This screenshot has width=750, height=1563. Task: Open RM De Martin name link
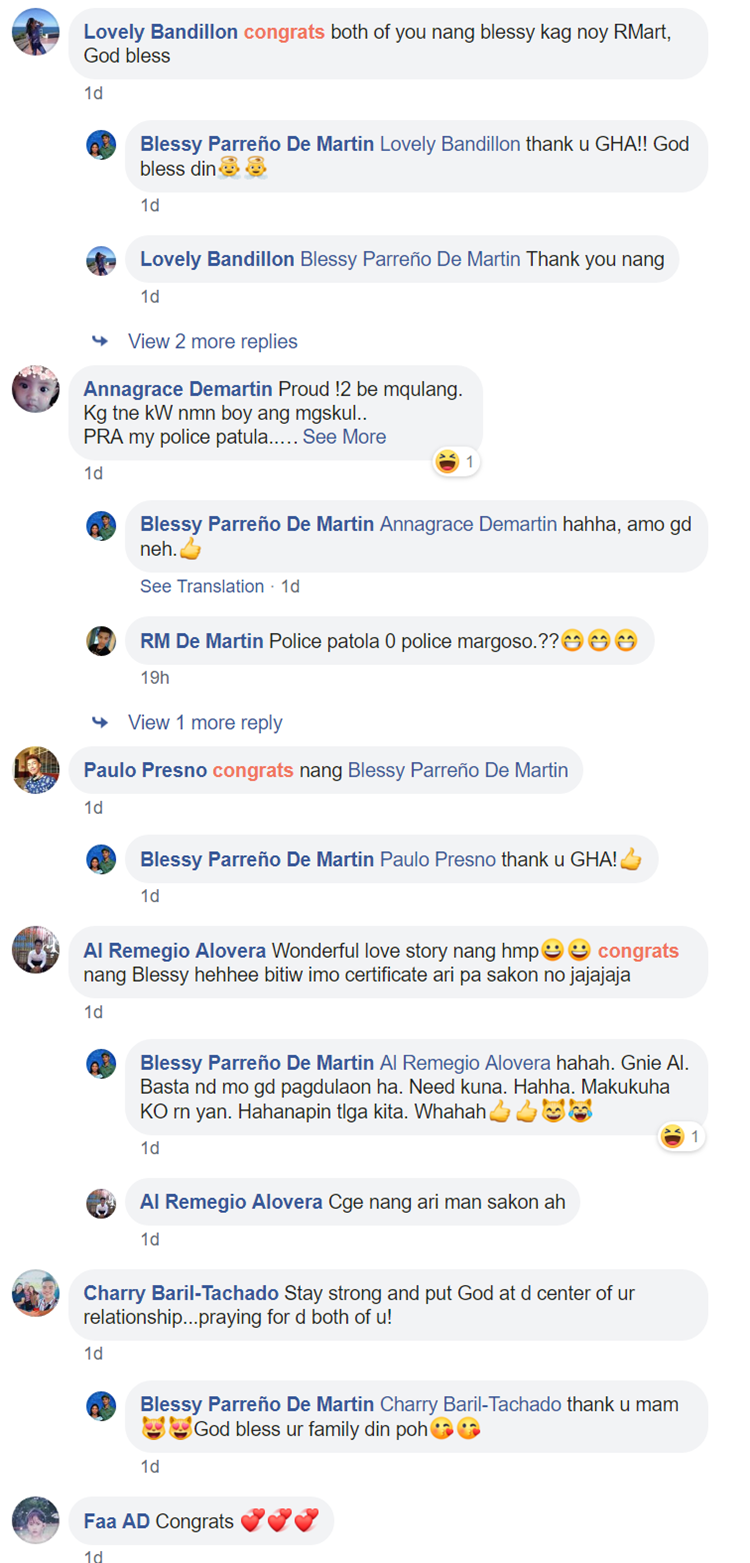pyautogui.click(x=202, y=640)
